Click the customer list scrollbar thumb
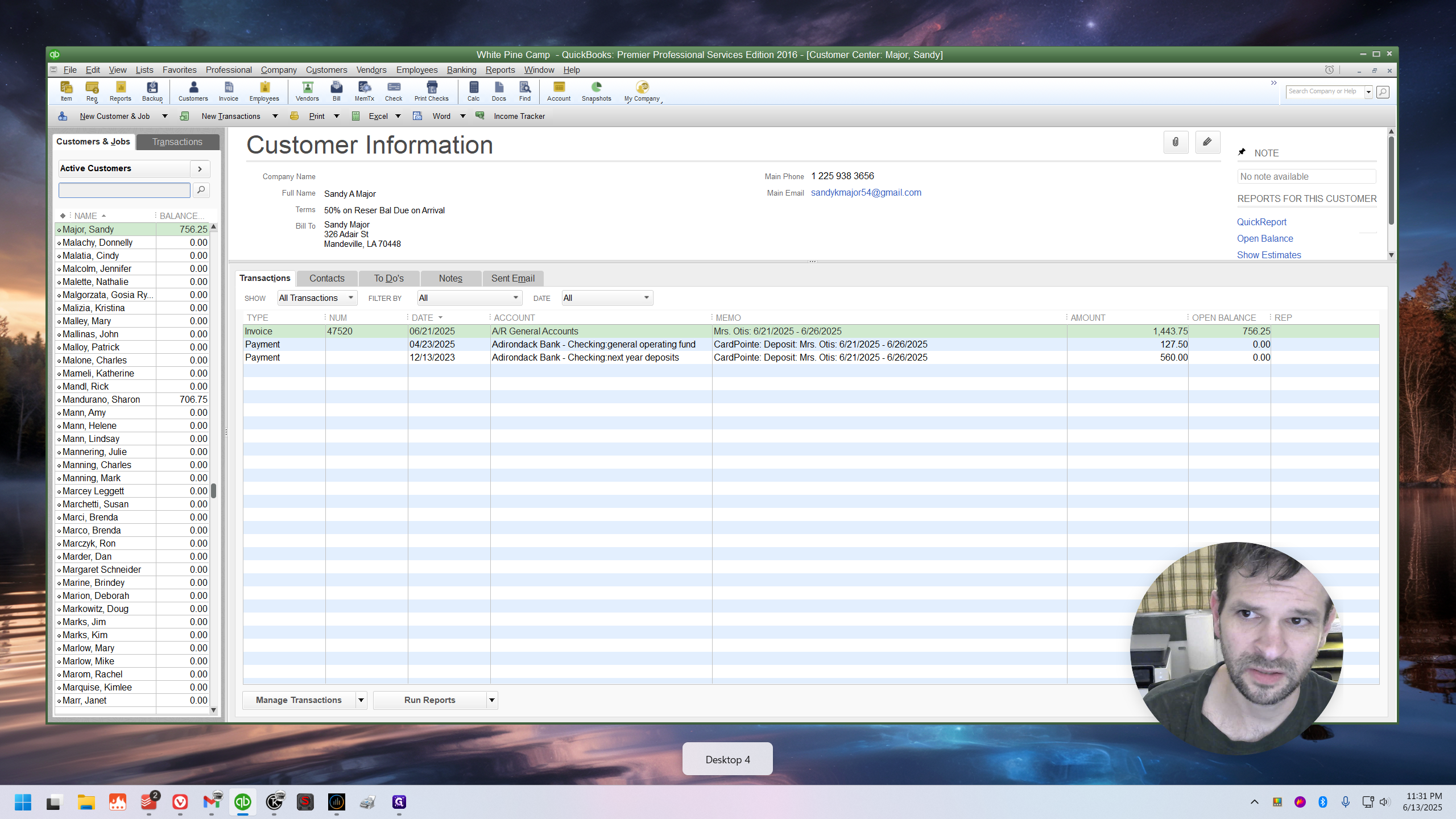The image size is (1456, 819). pyautogui.click(x=214, y=491)
